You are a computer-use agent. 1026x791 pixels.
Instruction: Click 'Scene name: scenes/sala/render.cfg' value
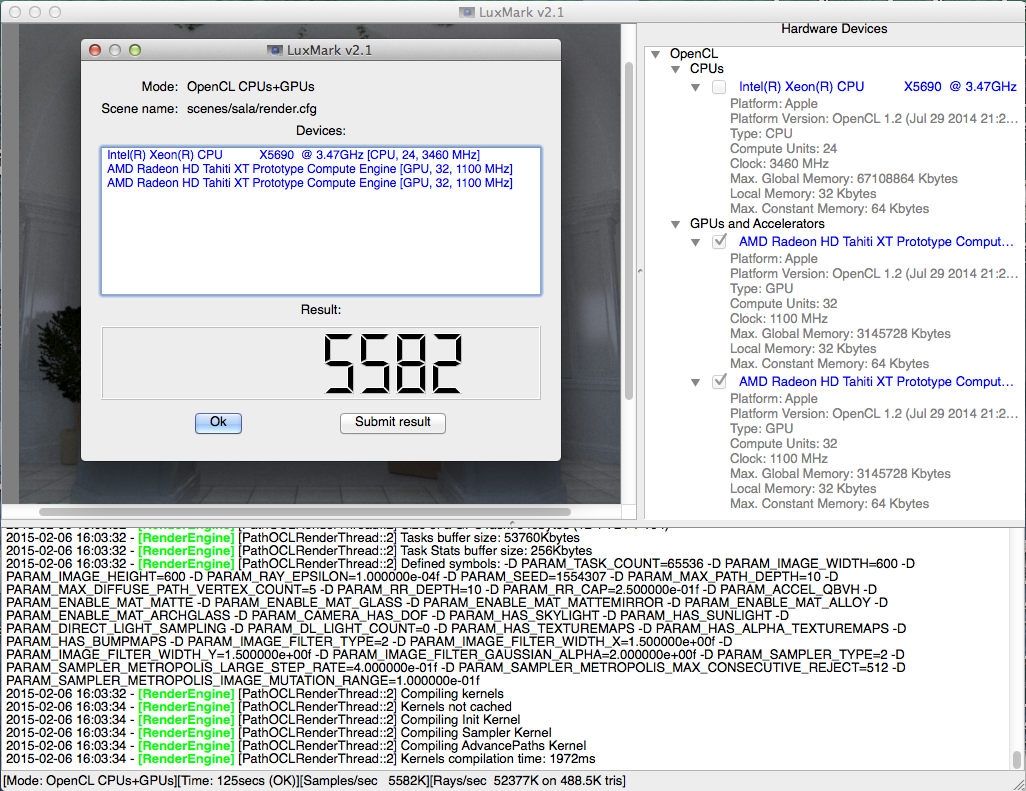coord(252,109)
